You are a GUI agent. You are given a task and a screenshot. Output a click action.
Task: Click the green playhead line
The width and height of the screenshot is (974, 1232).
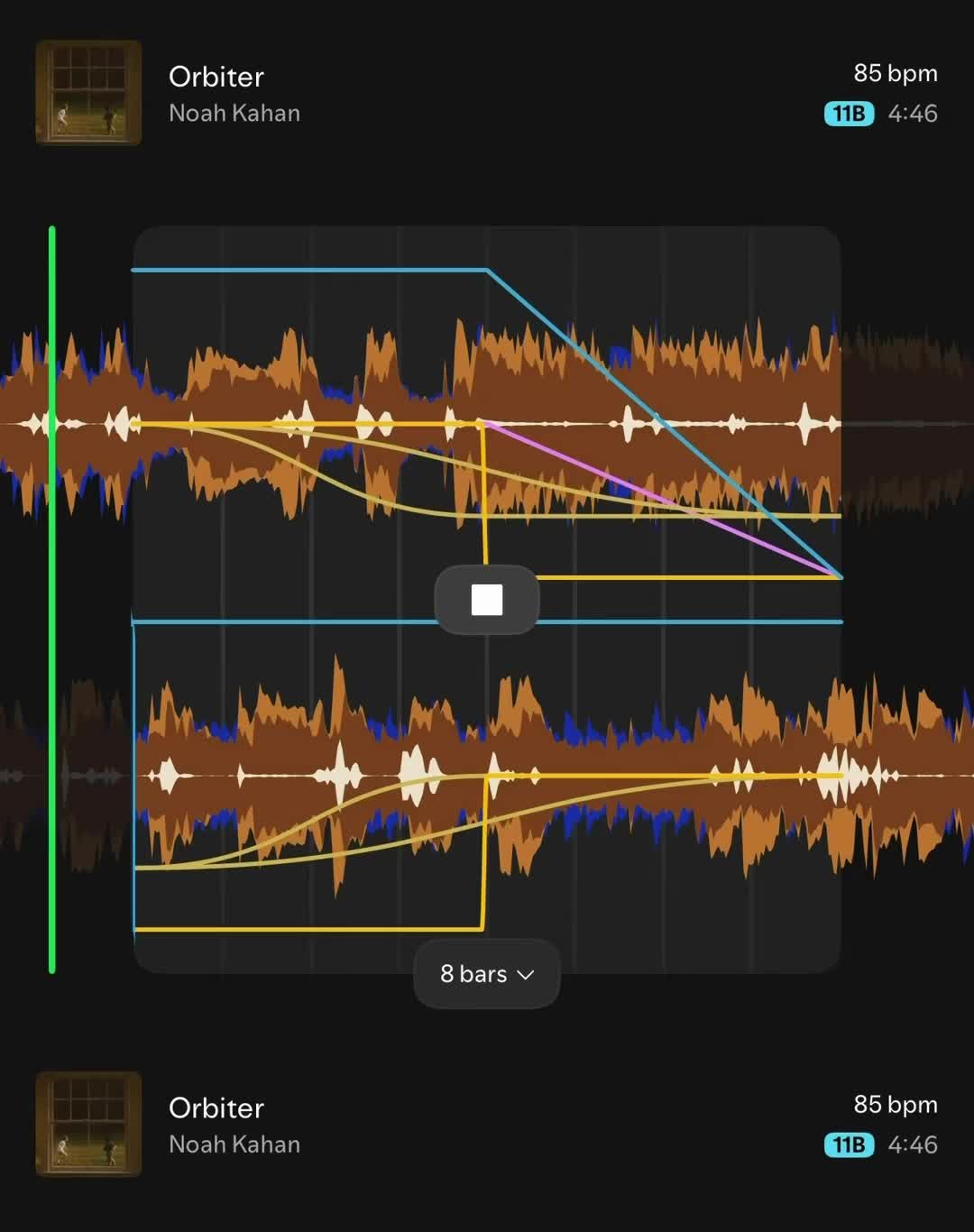pyautogui.click(x=52, y=600)
